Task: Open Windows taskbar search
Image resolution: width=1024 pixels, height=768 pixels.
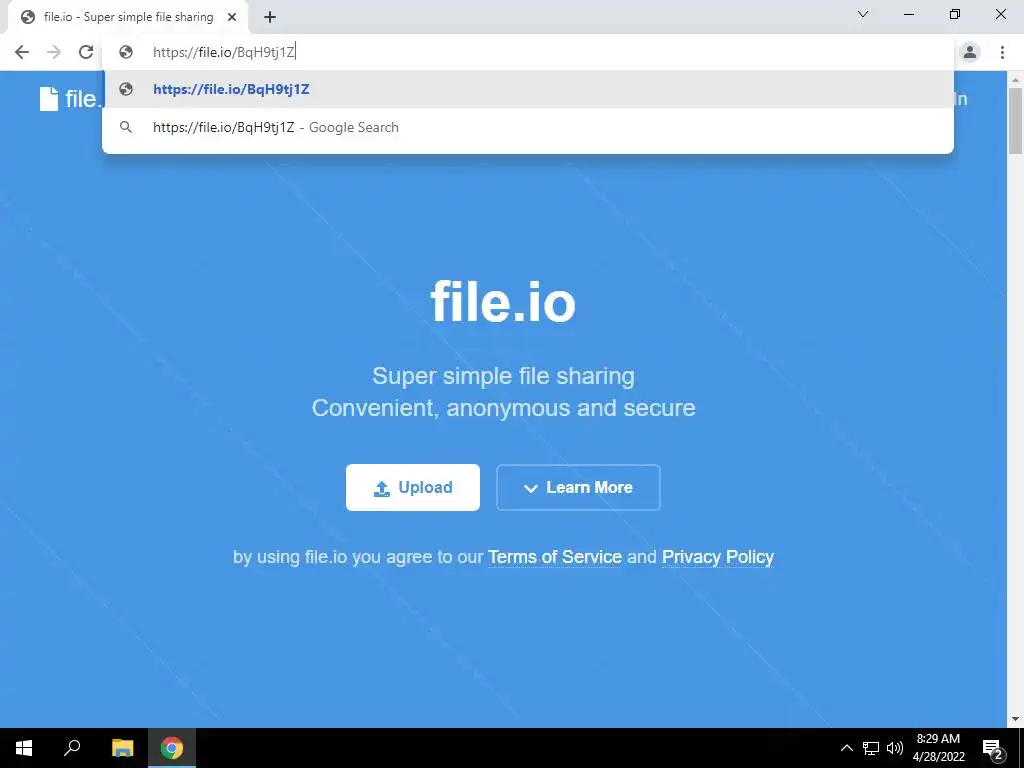Action: pos(72,748)
